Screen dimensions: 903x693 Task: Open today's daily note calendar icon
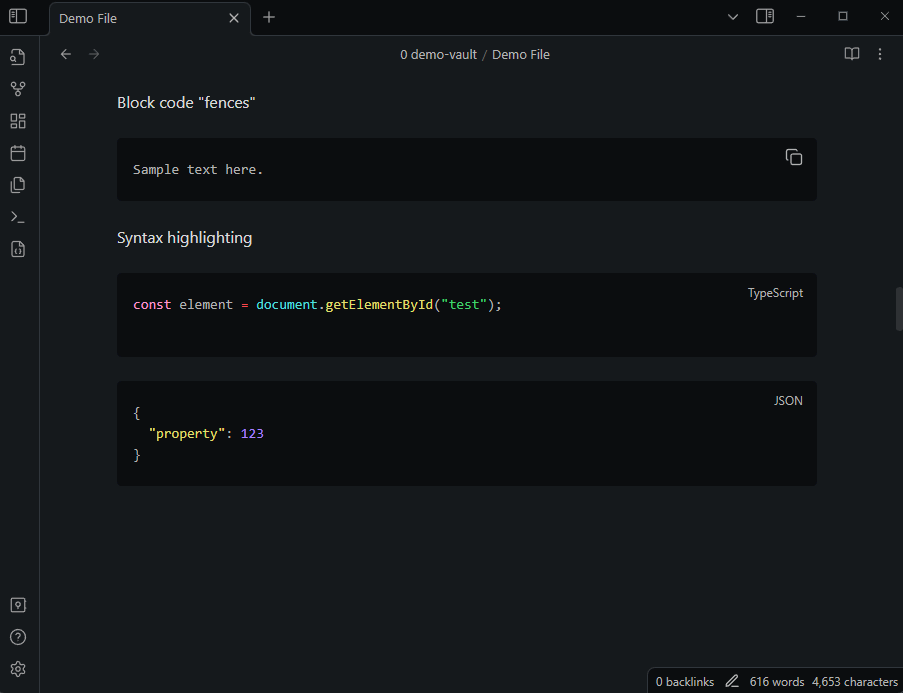click(18, 153)
